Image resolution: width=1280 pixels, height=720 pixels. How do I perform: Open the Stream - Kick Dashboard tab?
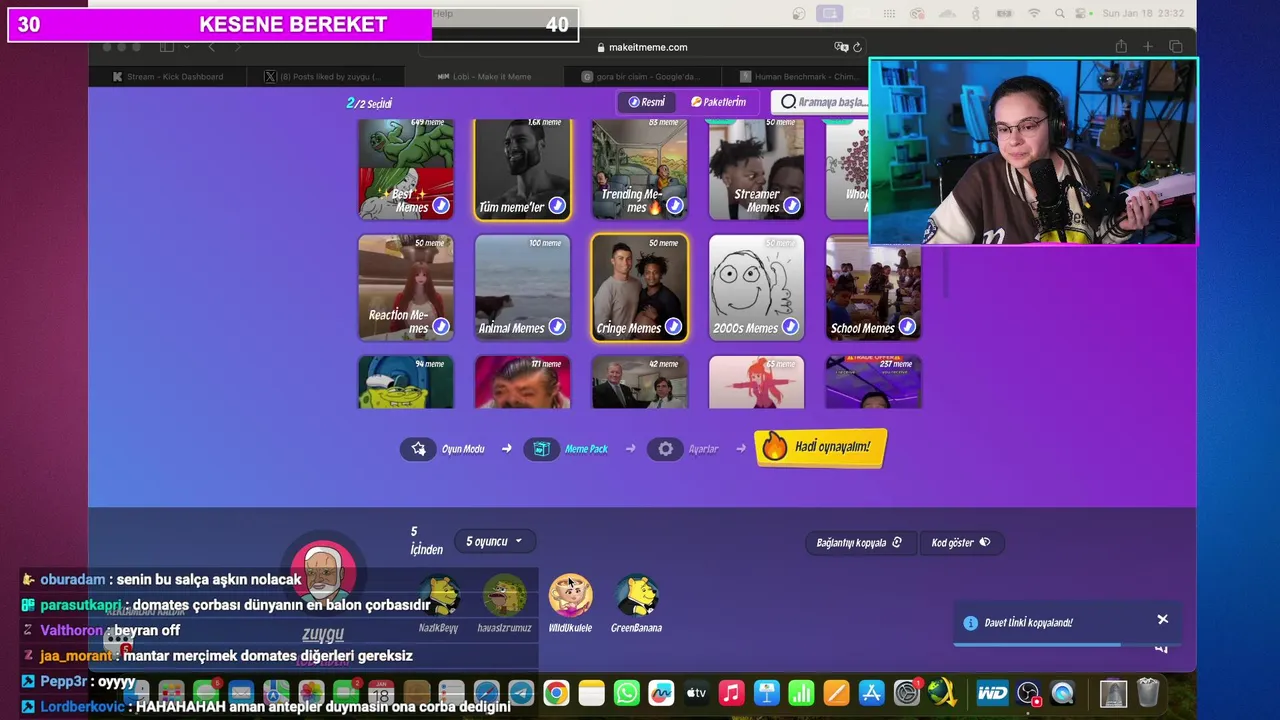[167, 77]
